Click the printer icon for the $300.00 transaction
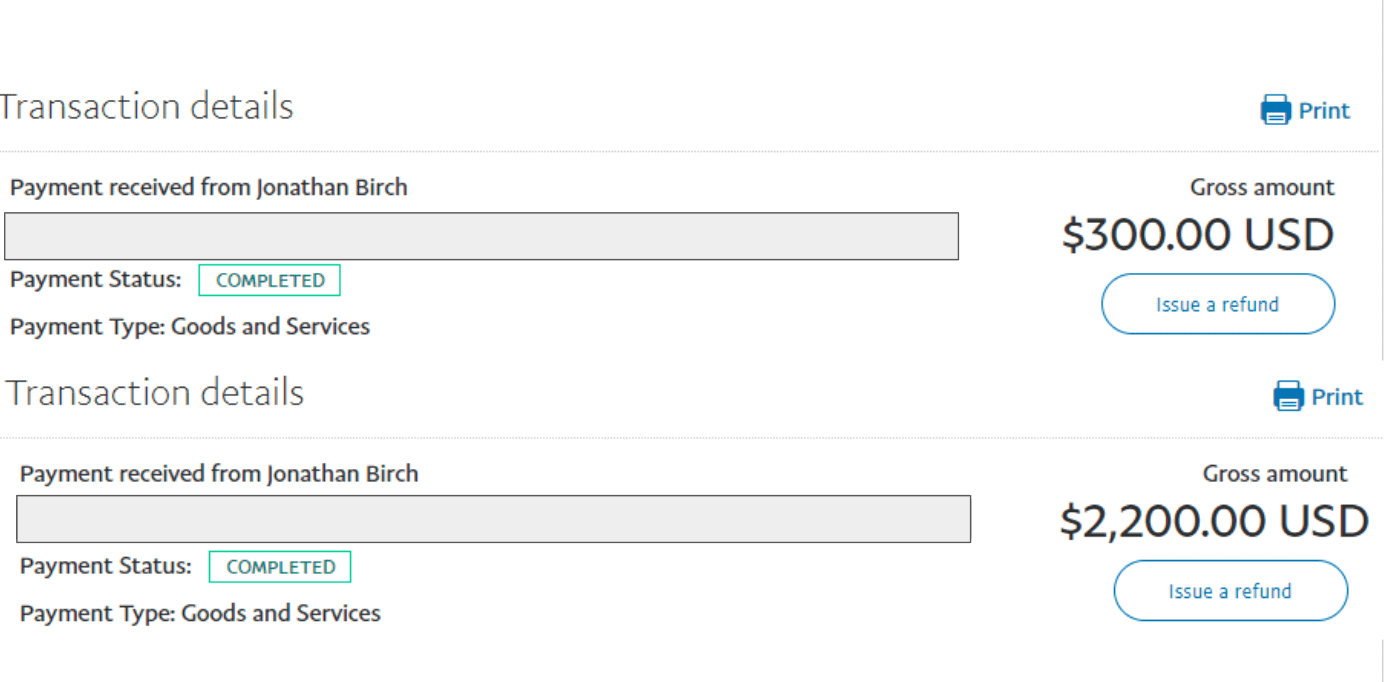This screenshot has width=1384, height=682. pos(1276,110)
